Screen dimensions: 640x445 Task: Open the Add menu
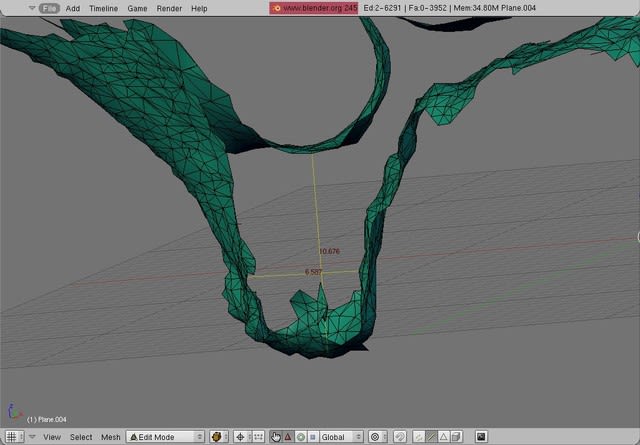(x=73, y=8)
